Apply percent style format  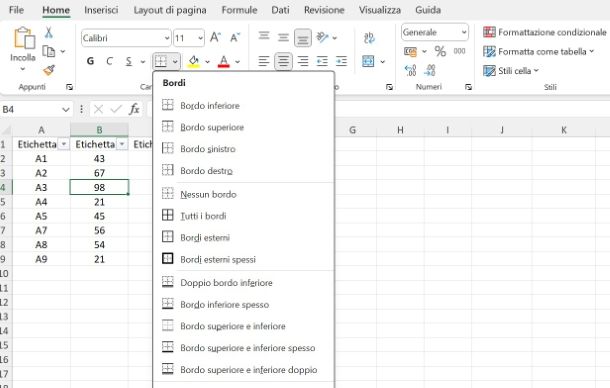pyautogui.click(x=440, y=51)
